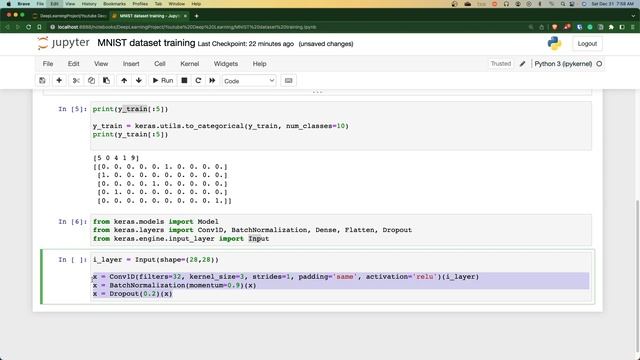This screenshot has height=360, width=640.
Task: Click into the In [5] code cell
Action: click(x=341, y=126)
